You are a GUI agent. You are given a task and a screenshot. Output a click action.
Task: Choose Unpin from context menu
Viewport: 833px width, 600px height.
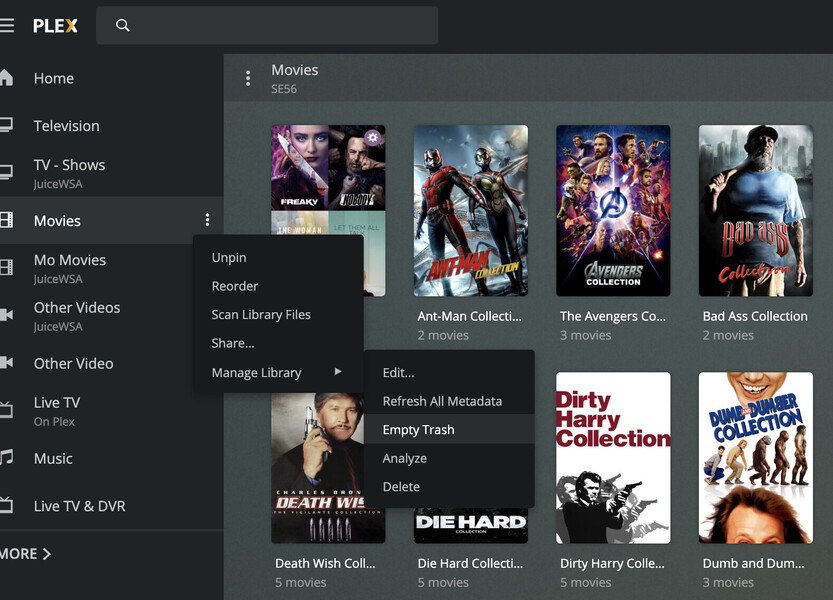point(229,258)
